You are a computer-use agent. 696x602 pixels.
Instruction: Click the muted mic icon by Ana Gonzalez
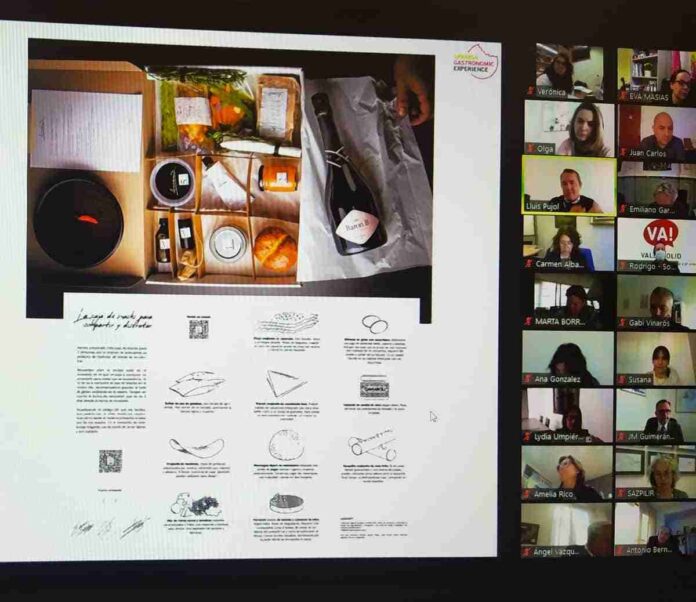point(528,380)
